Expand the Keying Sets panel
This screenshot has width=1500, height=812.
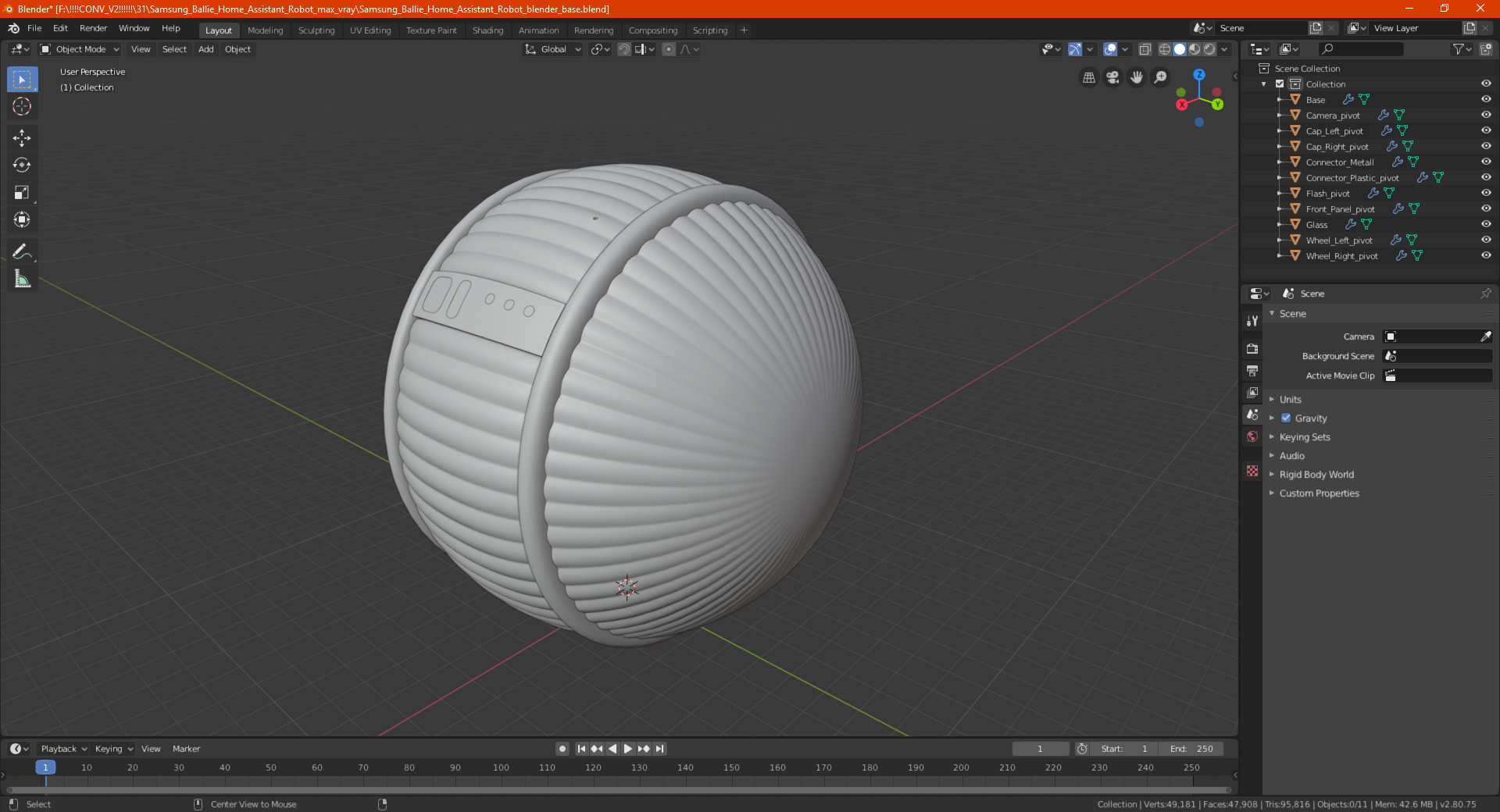pyautogui.click(x=1305, y=436)
